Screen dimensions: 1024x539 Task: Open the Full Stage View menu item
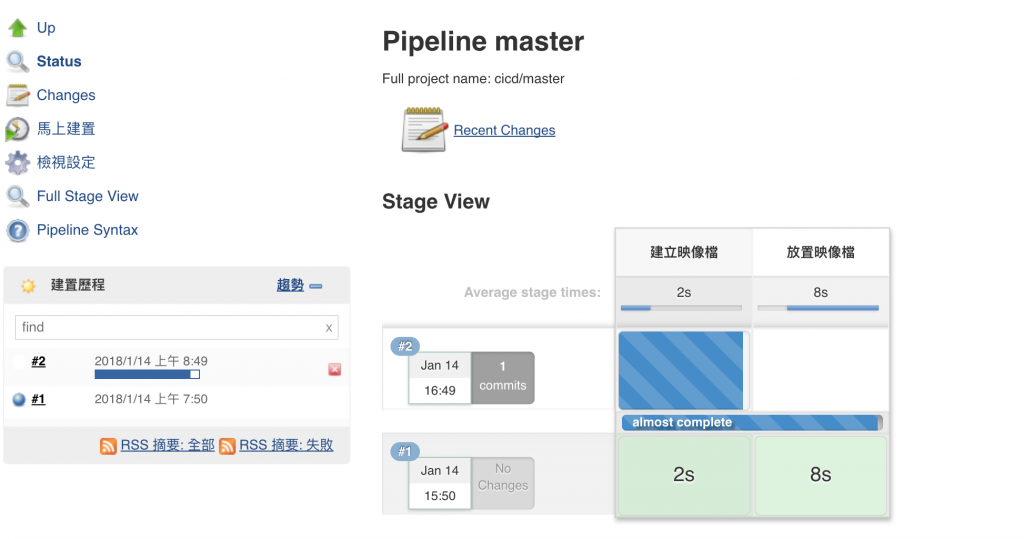pos(87,196)
